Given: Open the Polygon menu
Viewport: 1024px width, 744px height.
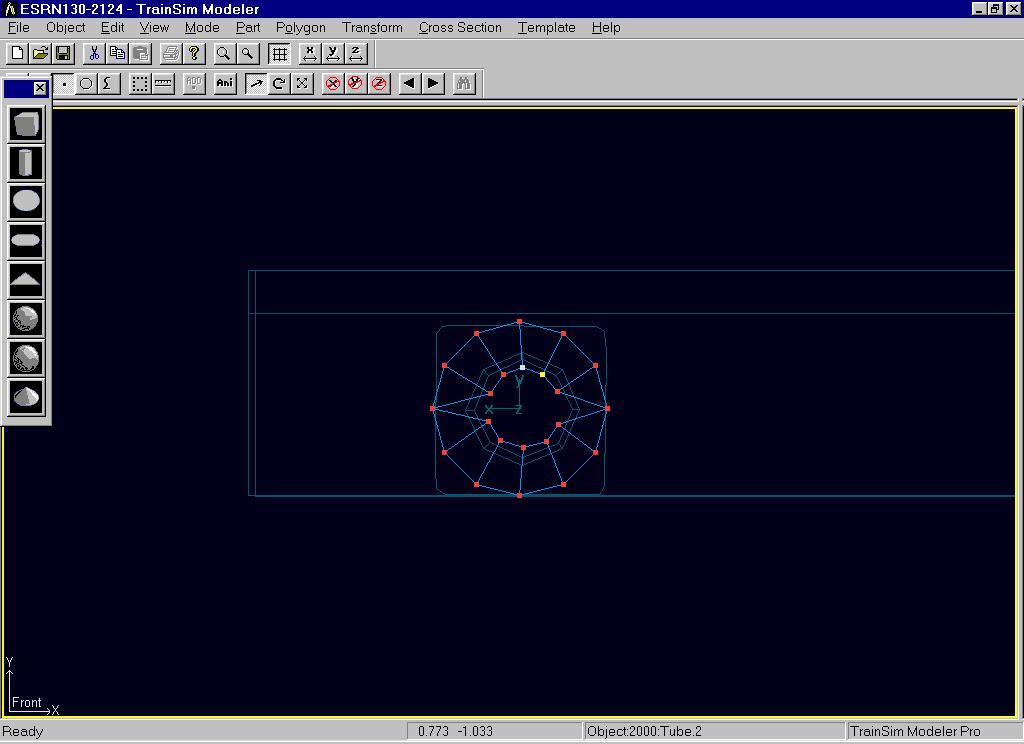Looking at the screenshot, I should (x=300, y=27).
